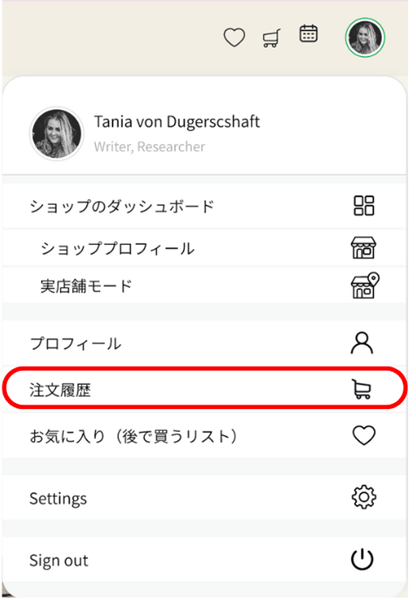The width and height of the screenshot is (416, 600).
Task: Open ショップのダッシュボード menu item
Action: click(x=204, y=207)
